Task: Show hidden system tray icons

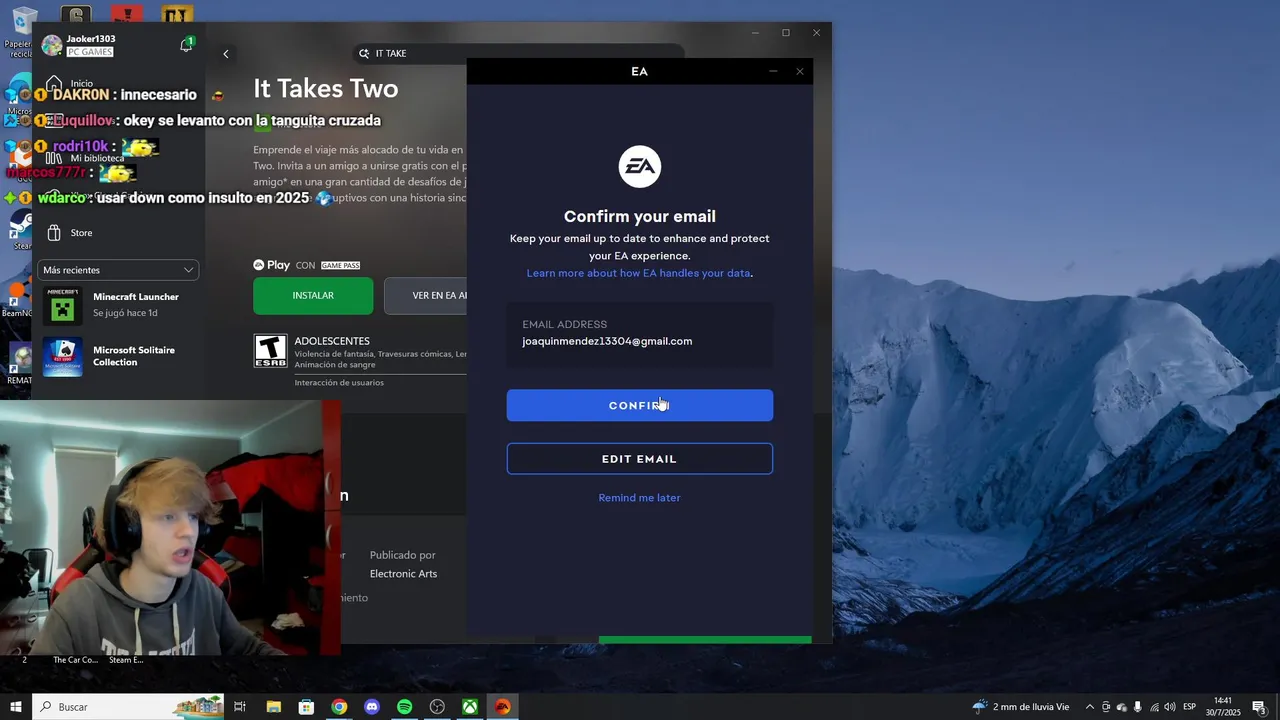Action: (1090, 707)
